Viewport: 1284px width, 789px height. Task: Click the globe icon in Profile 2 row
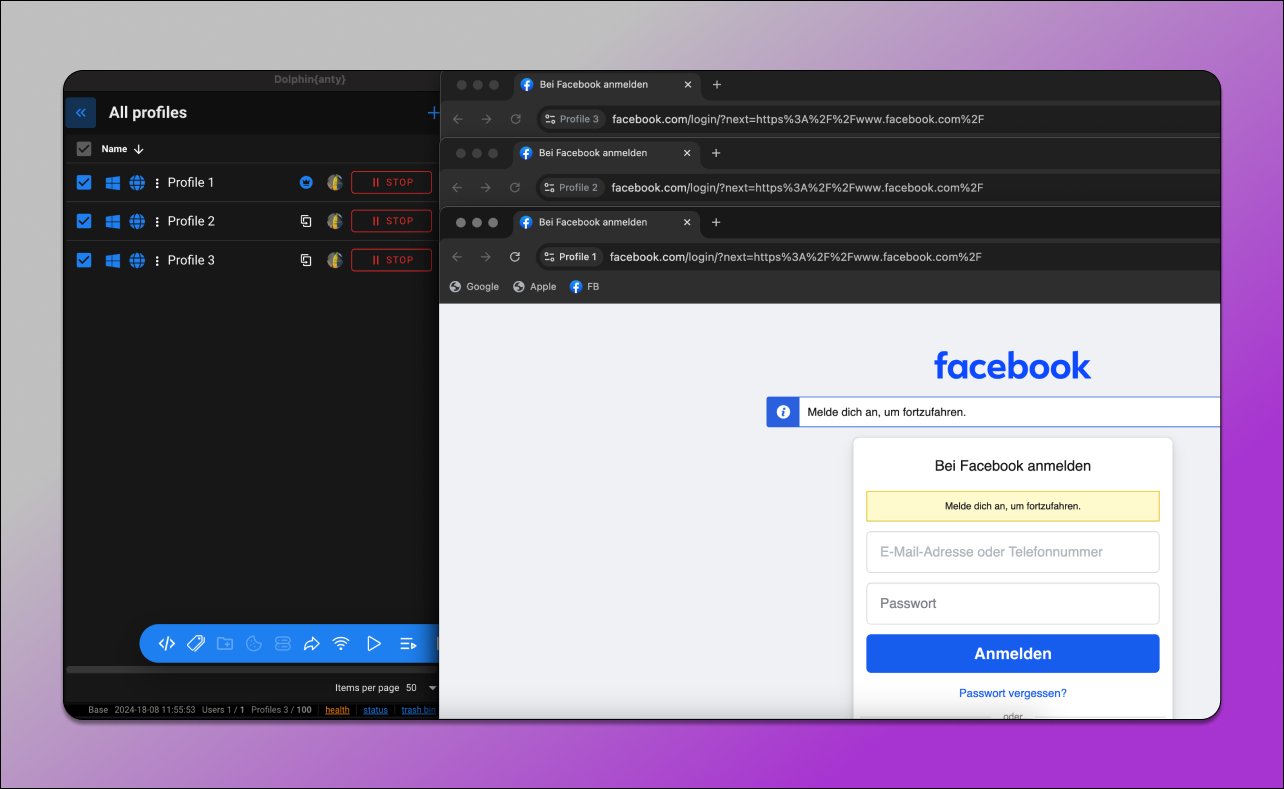coord(137,222)
